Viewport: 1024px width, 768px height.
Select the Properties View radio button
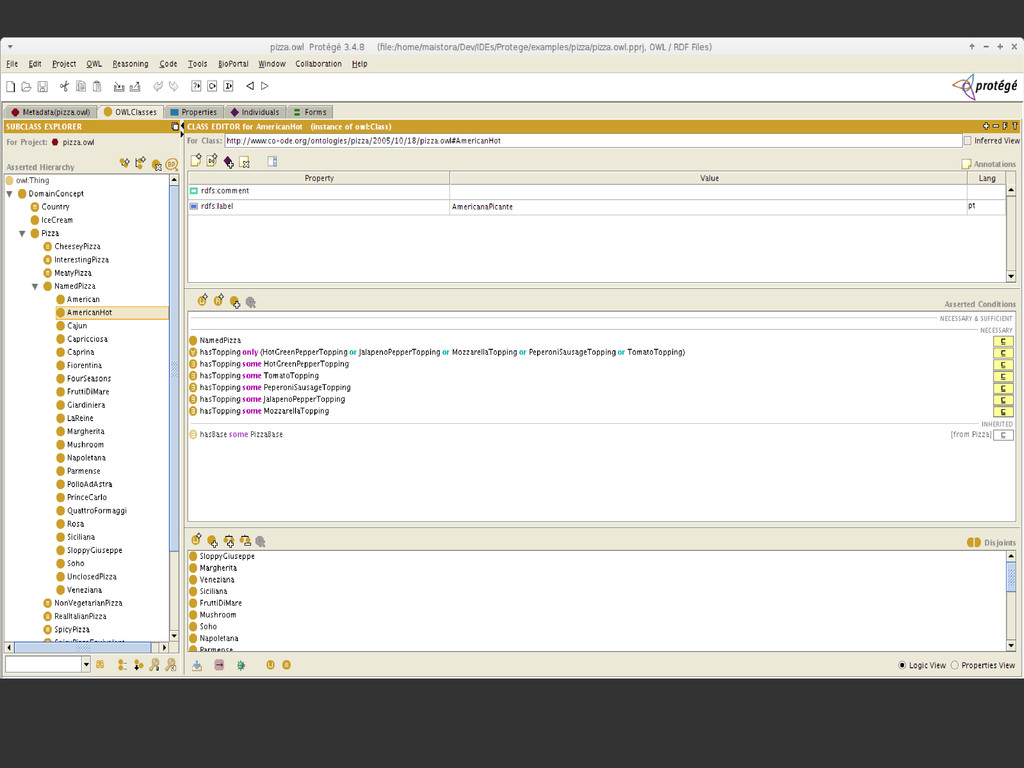click(x=955, y=665)
